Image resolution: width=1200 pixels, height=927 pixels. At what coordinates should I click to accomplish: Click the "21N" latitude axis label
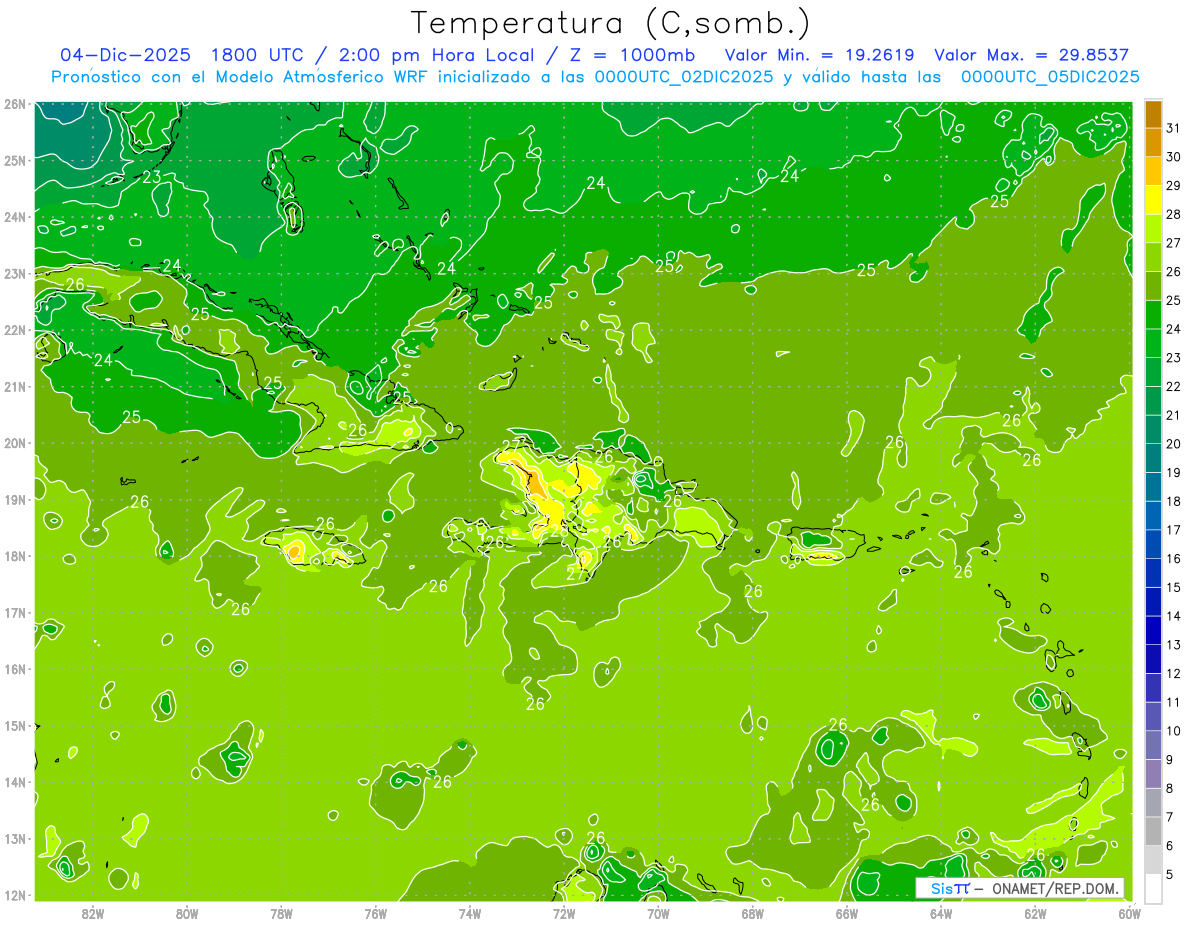pyautogui.click(x=14, y=386)
